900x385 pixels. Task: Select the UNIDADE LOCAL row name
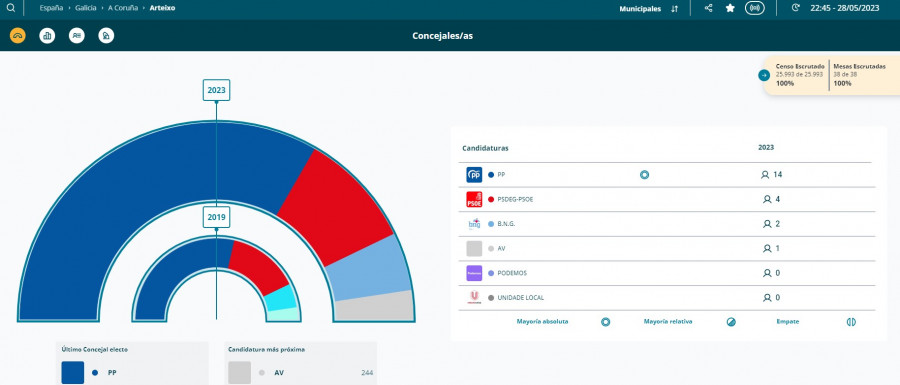click(x=521, y=298)
